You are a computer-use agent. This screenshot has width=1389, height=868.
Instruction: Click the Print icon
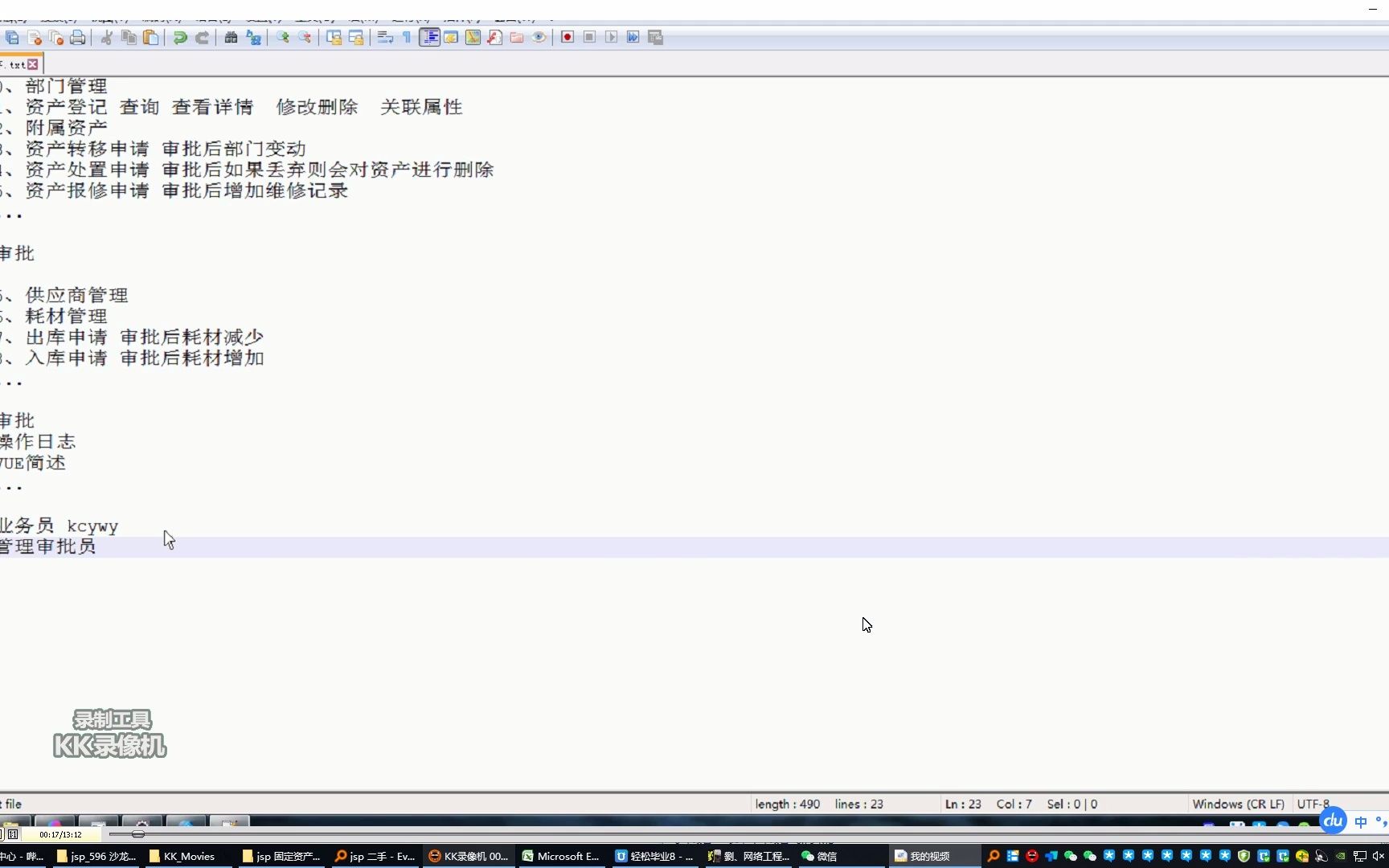tap(78, 37)
